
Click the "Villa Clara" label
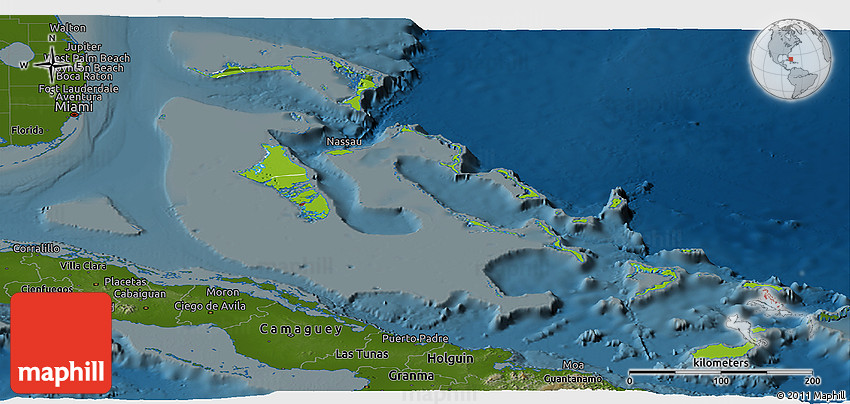[83, 266]
